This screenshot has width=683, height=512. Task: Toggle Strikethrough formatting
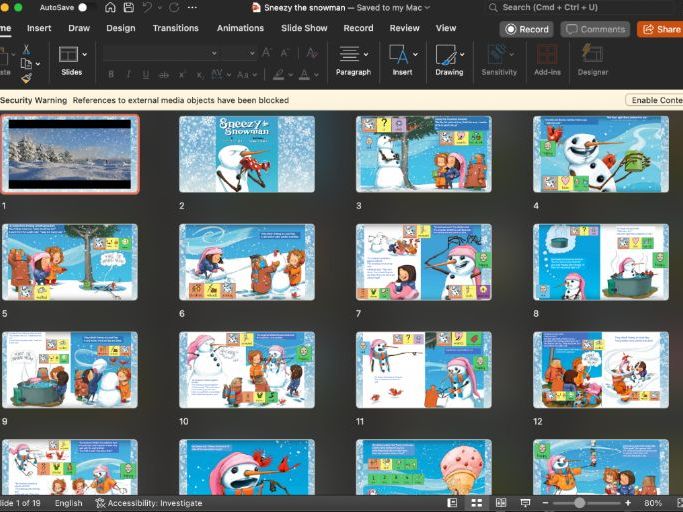pos(164,75)
